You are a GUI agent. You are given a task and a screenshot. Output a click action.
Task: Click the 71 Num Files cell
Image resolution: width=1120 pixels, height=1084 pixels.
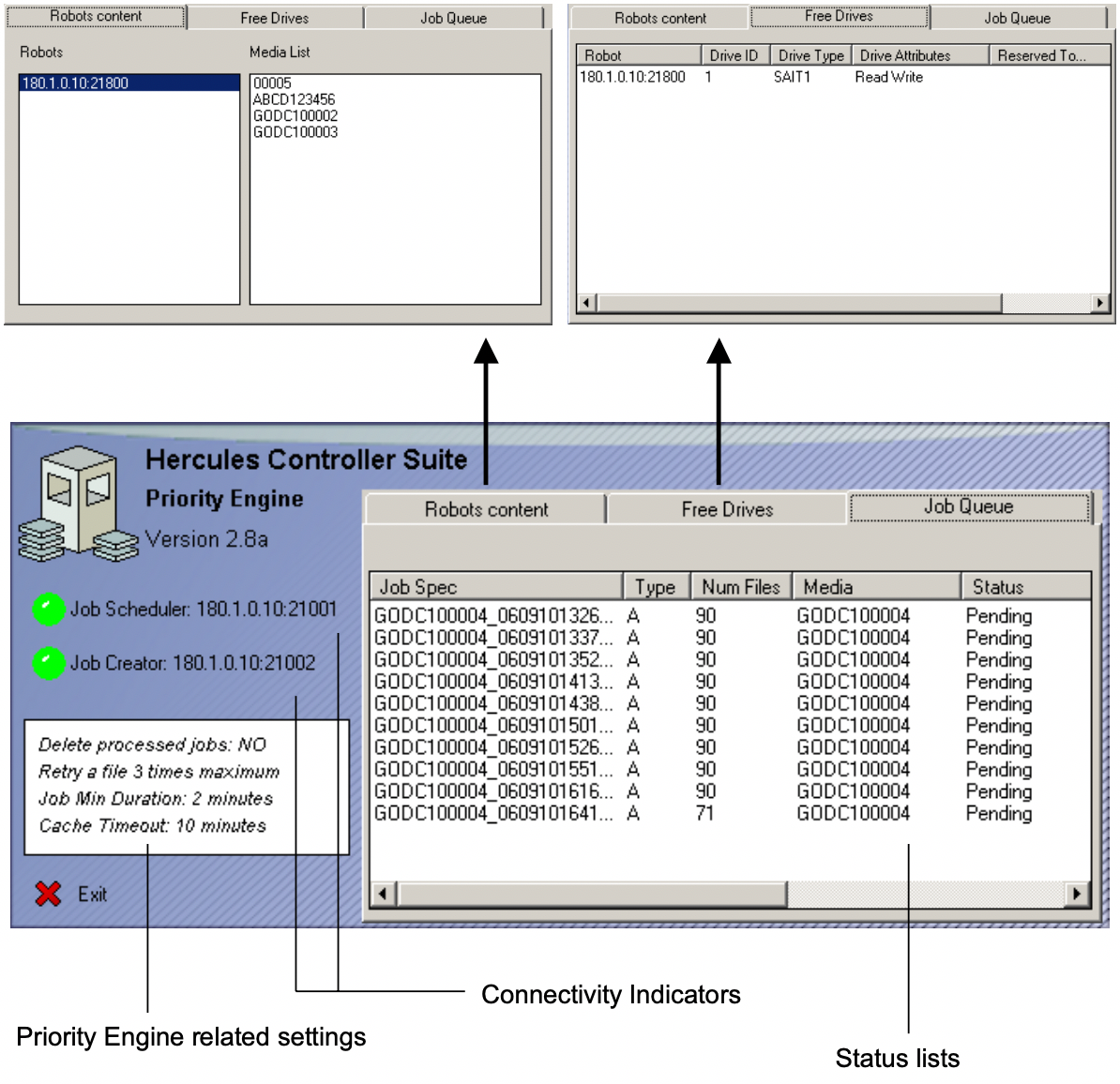(x=705, y=813)
